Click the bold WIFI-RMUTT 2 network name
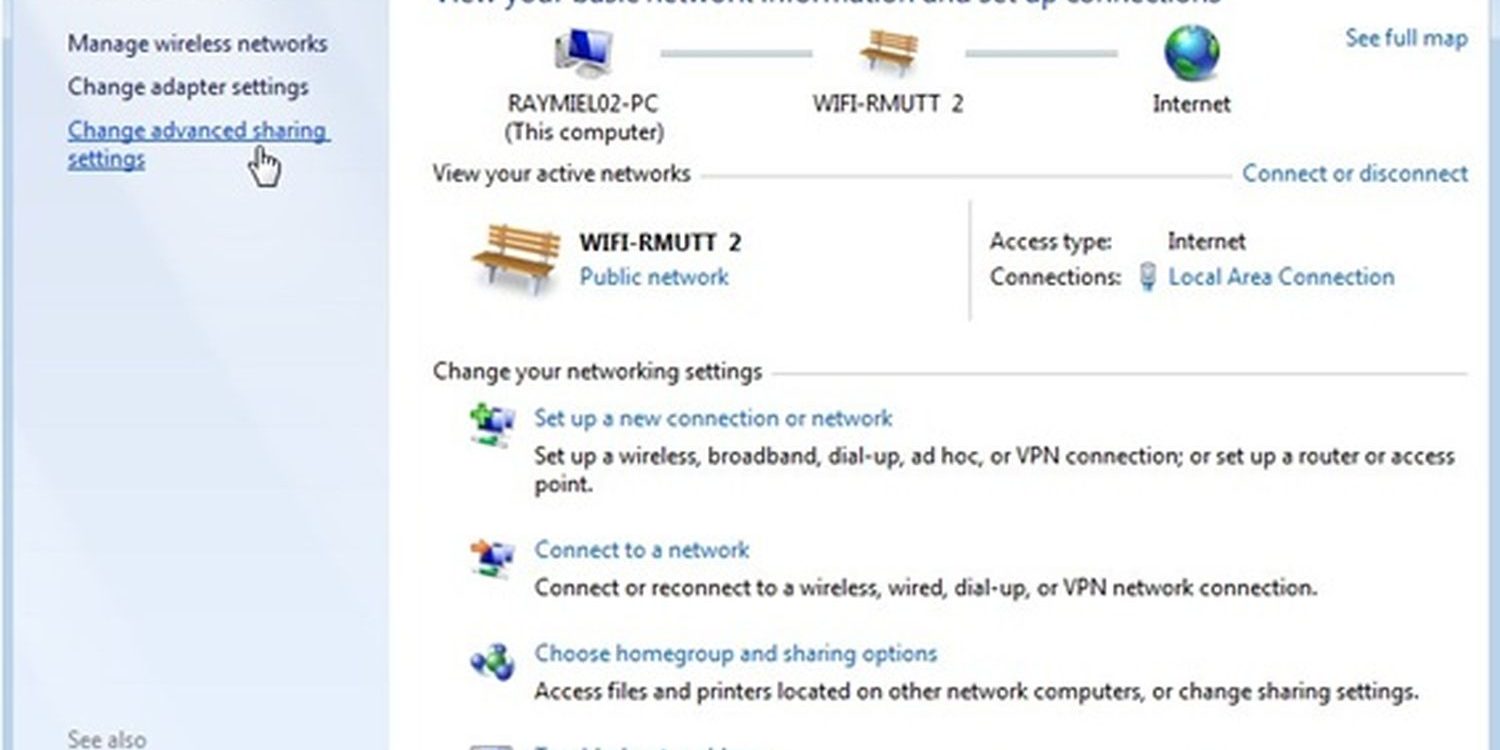This screenshot has height=750, width=1500. click(660, 242)
